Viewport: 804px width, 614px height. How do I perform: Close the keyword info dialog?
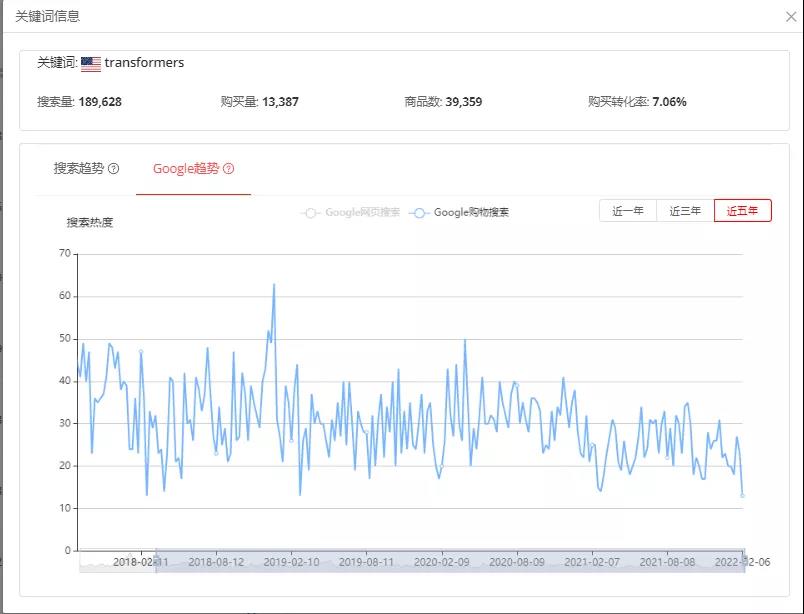[791, 17]
